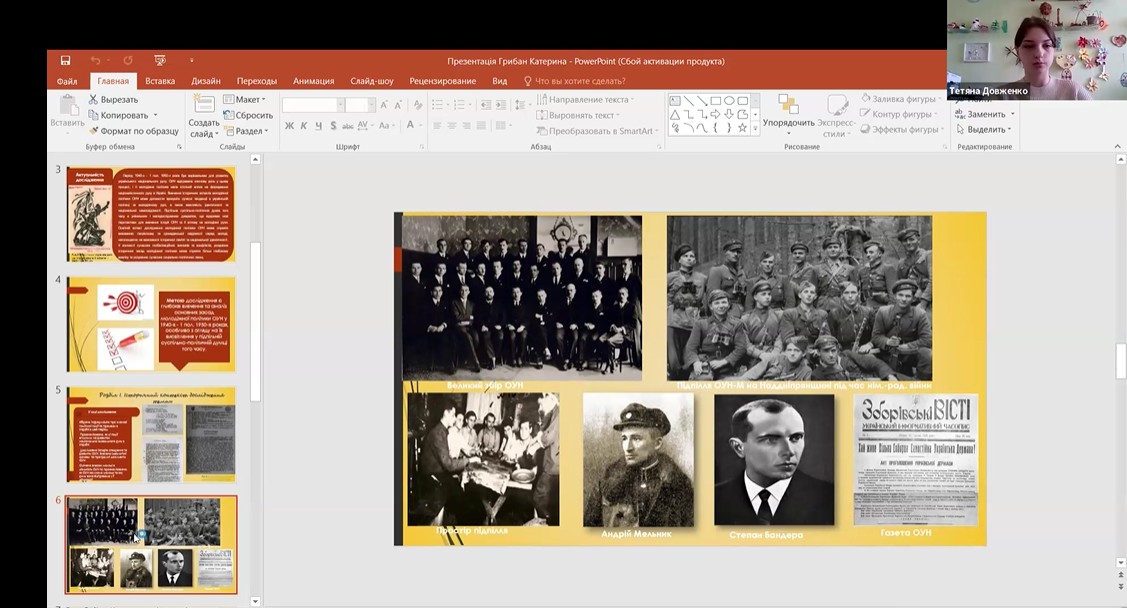
Task: Increase the font size
Action: coord(384,105)
